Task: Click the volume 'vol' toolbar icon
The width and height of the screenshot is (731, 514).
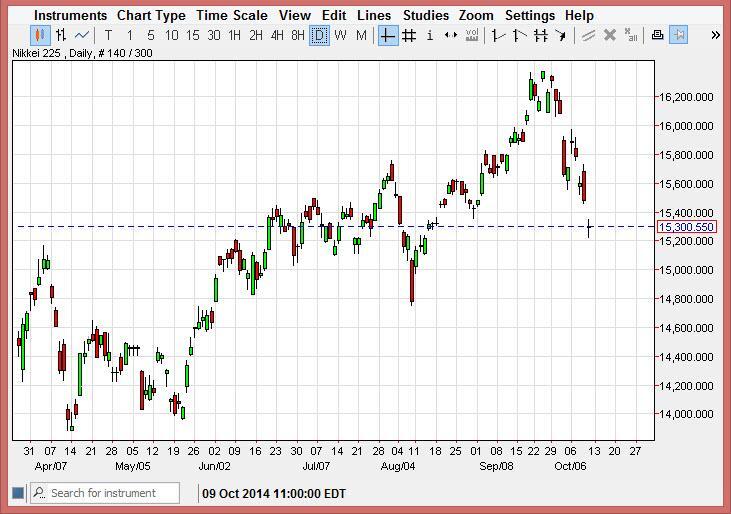Action: click(472, 35)
